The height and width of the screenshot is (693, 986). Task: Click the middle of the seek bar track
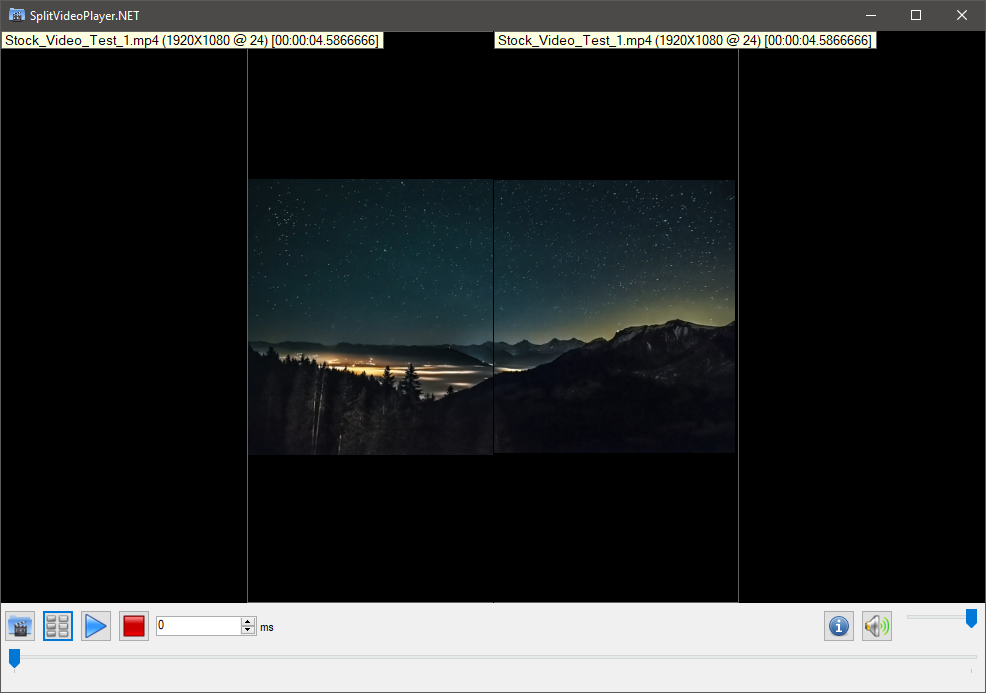click(x=493, y=657)
